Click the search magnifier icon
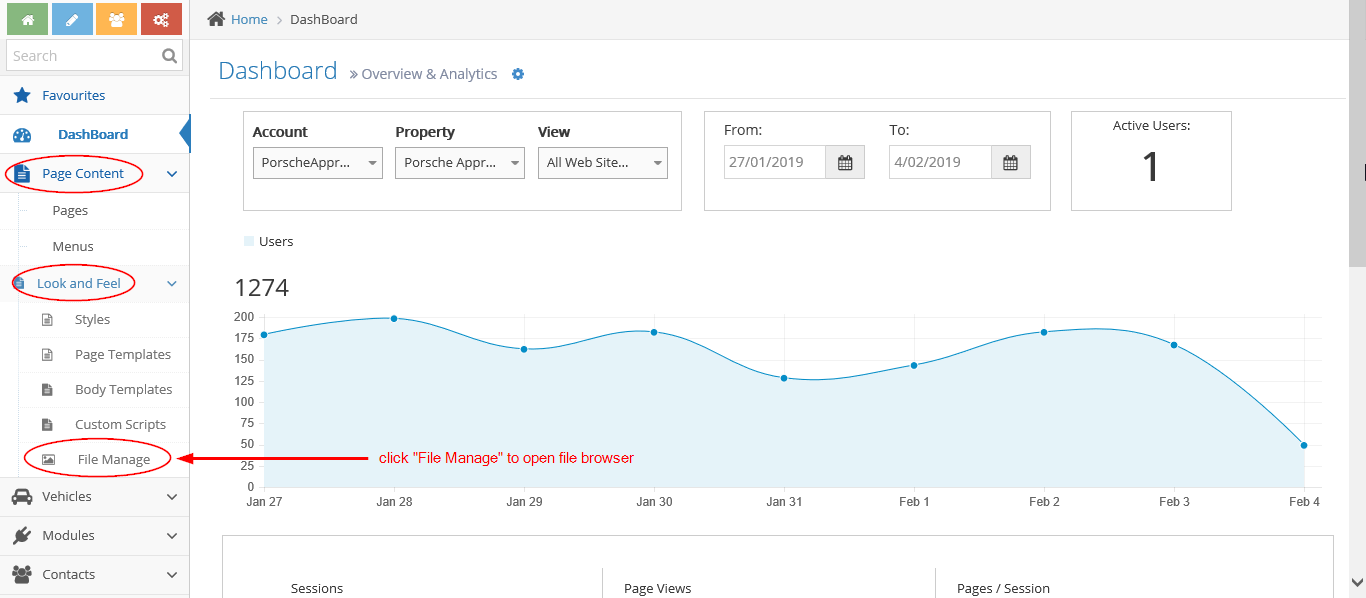 click(x=170, y=56)
